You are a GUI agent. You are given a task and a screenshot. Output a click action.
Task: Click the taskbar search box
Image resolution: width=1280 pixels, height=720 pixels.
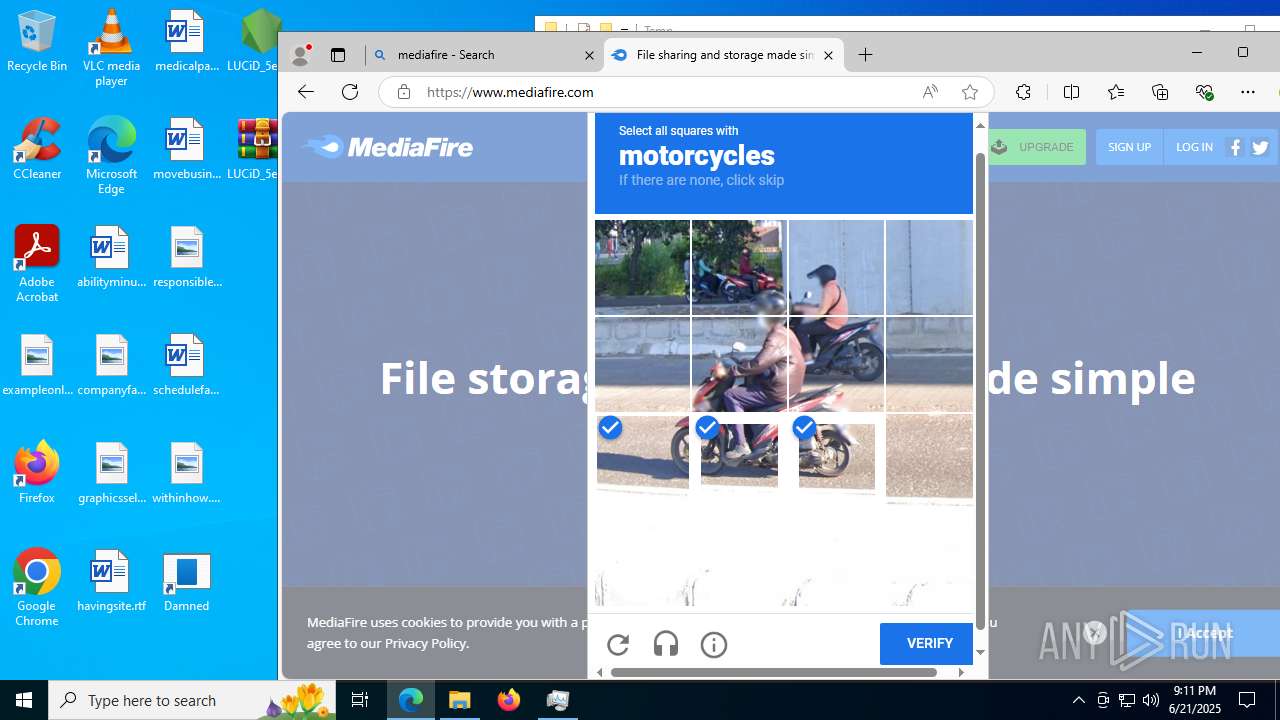[x=192, y=700]
